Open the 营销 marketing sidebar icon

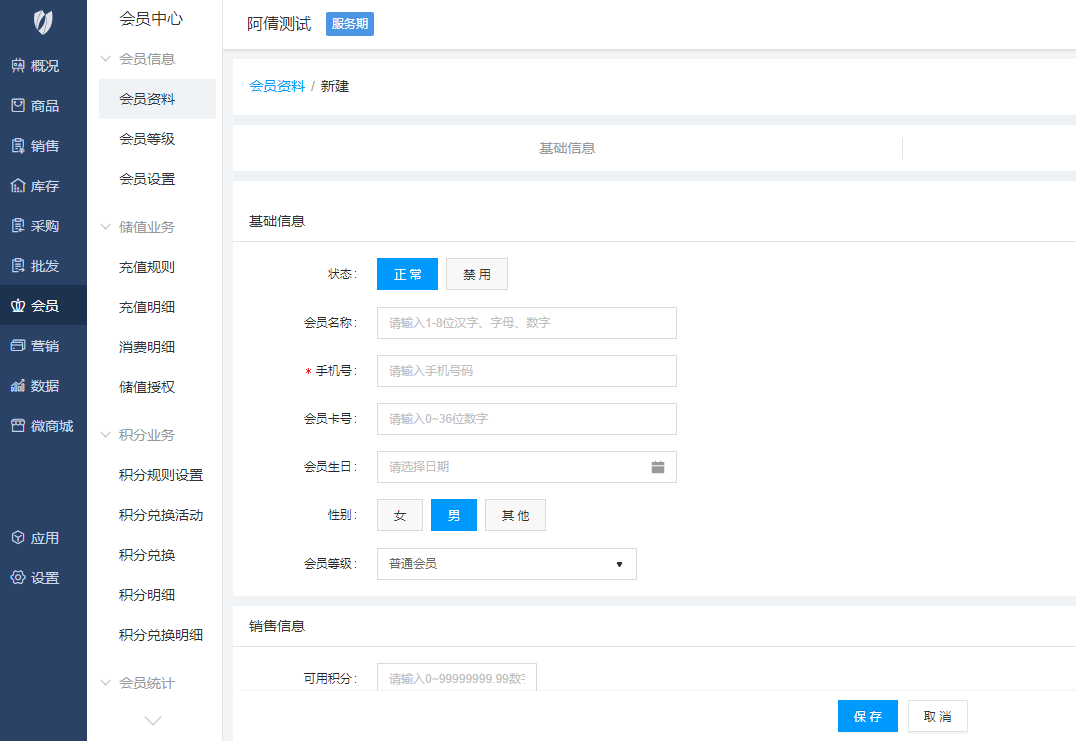click(18, 346)
